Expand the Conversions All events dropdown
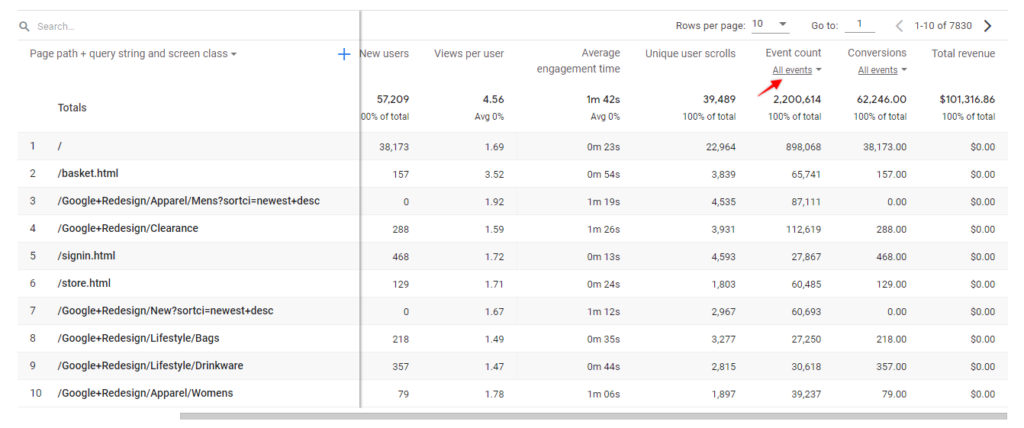 (x=882, y=70)
